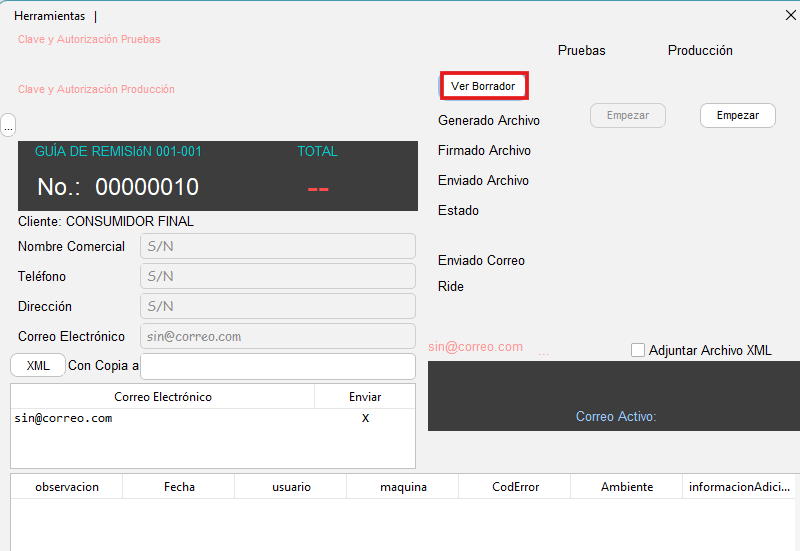Screen dimensions: 800x551
Task: Click the Ver Borrador button
Action: 483,86
